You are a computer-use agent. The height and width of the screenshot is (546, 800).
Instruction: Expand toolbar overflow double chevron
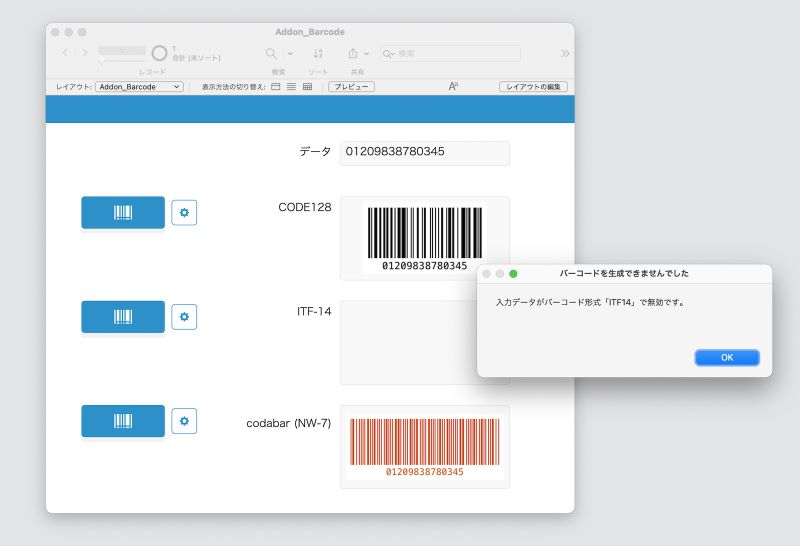[x=564, y=53]
